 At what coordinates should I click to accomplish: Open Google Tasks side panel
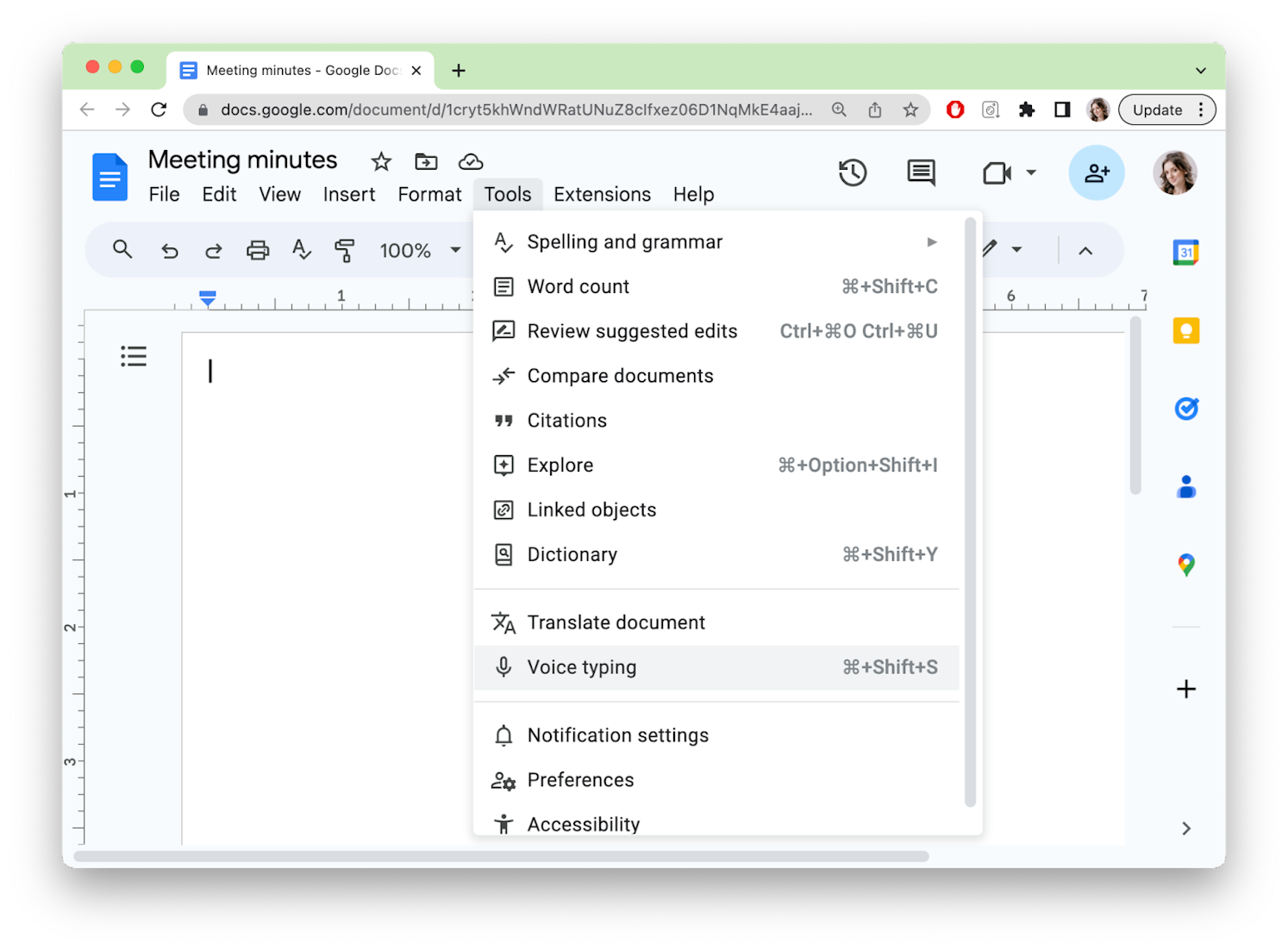(x=1186, y=408)
